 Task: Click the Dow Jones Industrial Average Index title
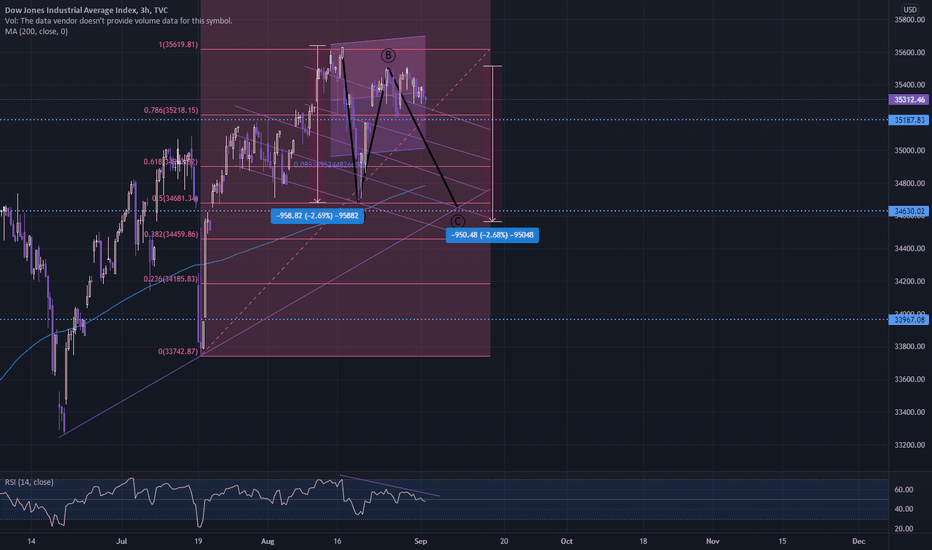(x=86, y=10)
